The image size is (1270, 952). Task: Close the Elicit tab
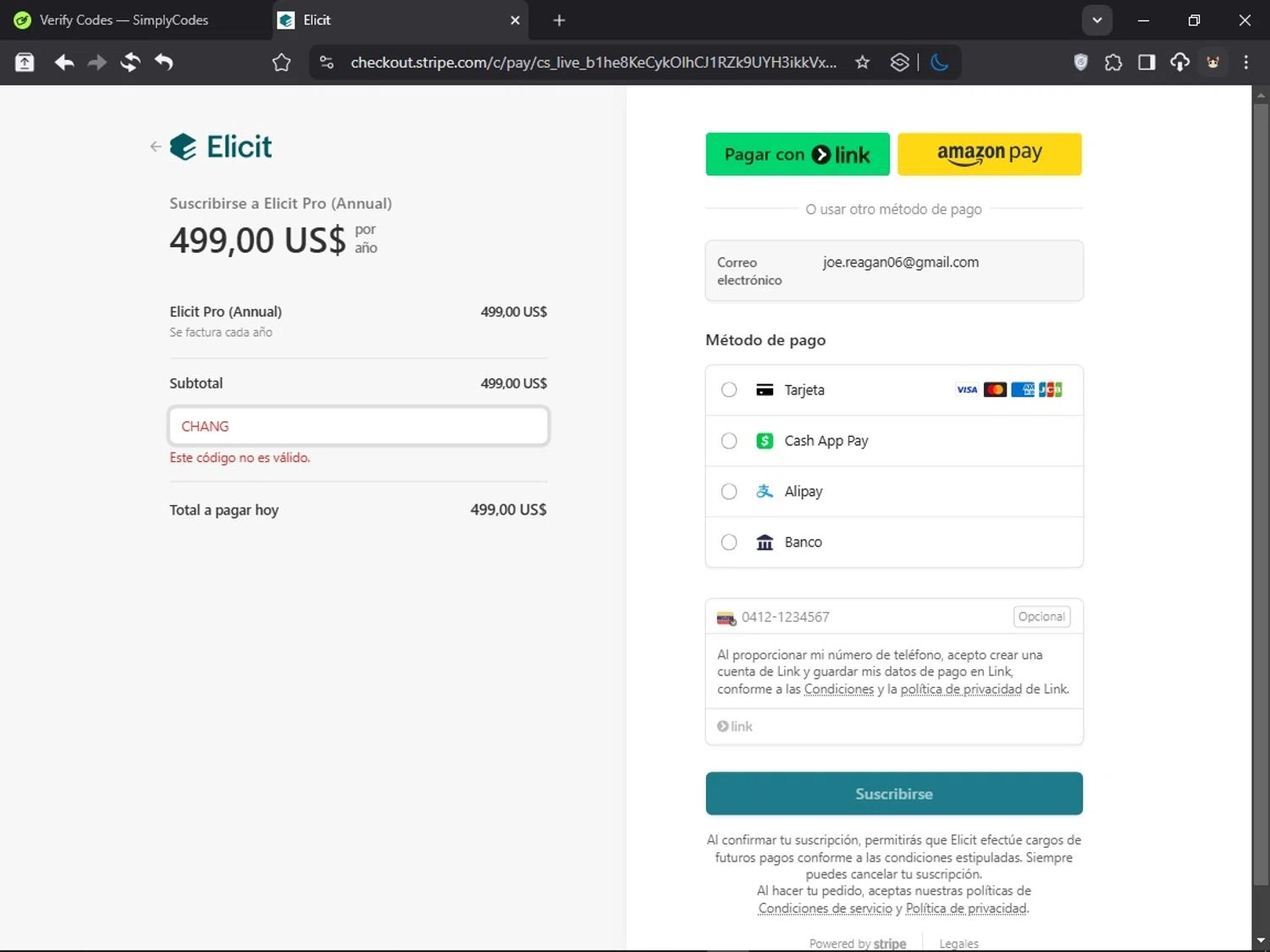515,20
